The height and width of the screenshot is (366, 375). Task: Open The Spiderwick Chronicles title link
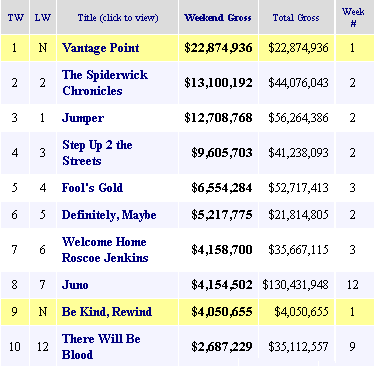tap(105, 83)
